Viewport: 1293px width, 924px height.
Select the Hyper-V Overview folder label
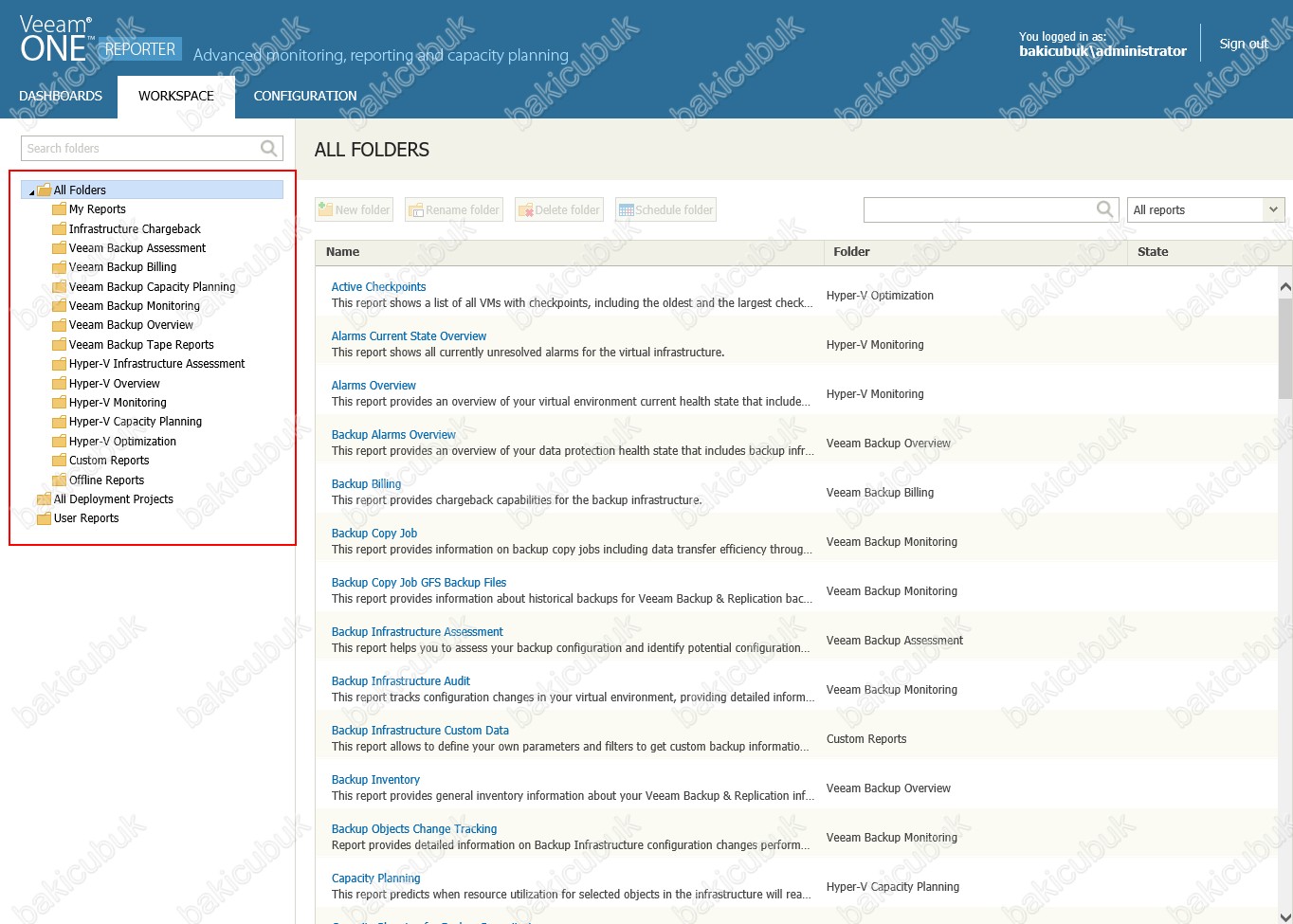115,384
